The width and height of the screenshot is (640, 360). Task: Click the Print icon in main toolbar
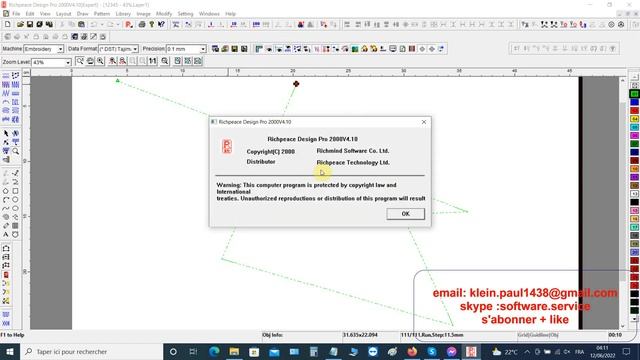tap(142, 24)
